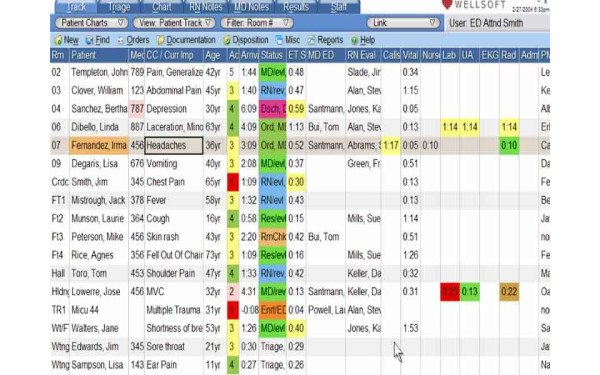Click the New toolbar icon
This screenshot has height=375, width=600.
pos(58,40)
